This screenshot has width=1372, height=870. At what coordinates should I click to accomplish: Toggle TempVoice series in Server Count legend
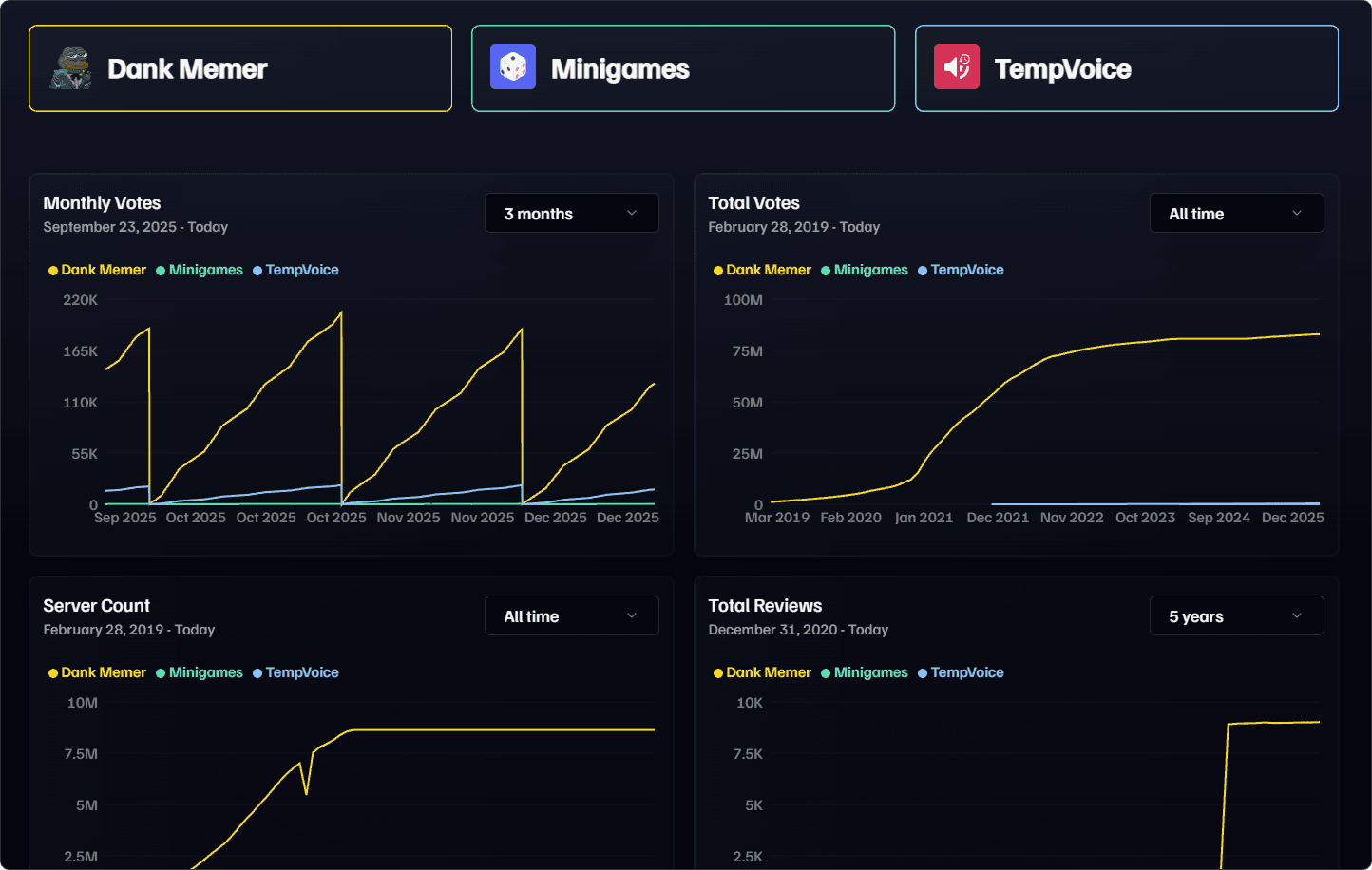point(301,672)
